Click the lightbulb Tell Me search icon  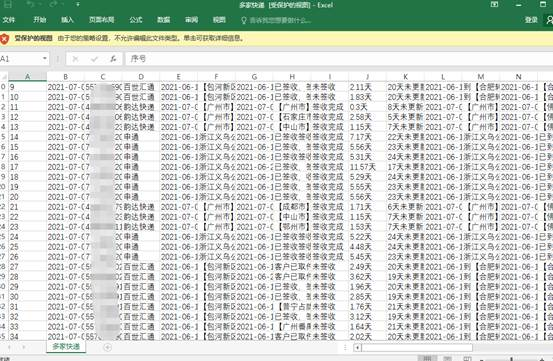coord(243,20)
